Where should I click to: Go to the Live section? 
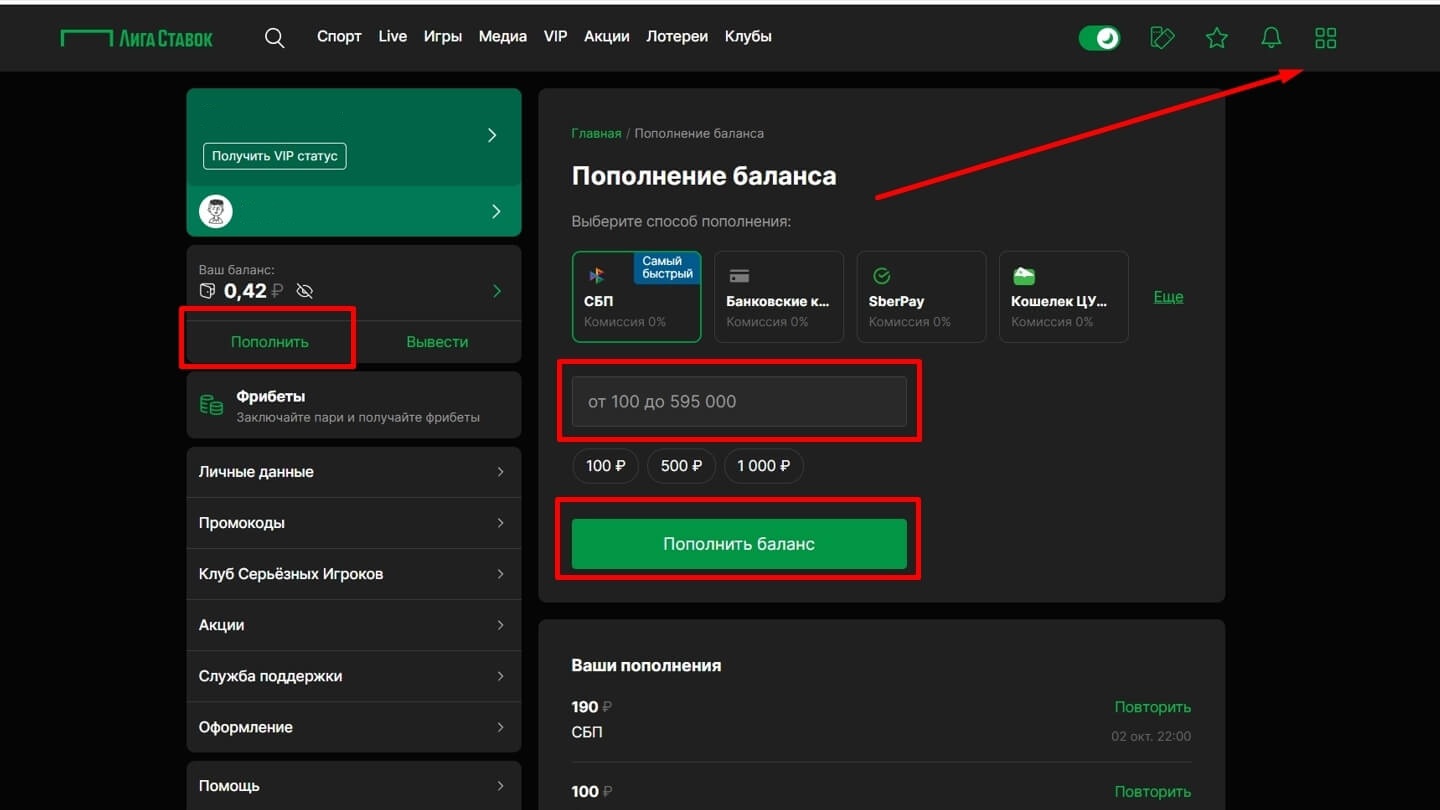(x=393, y=37)
